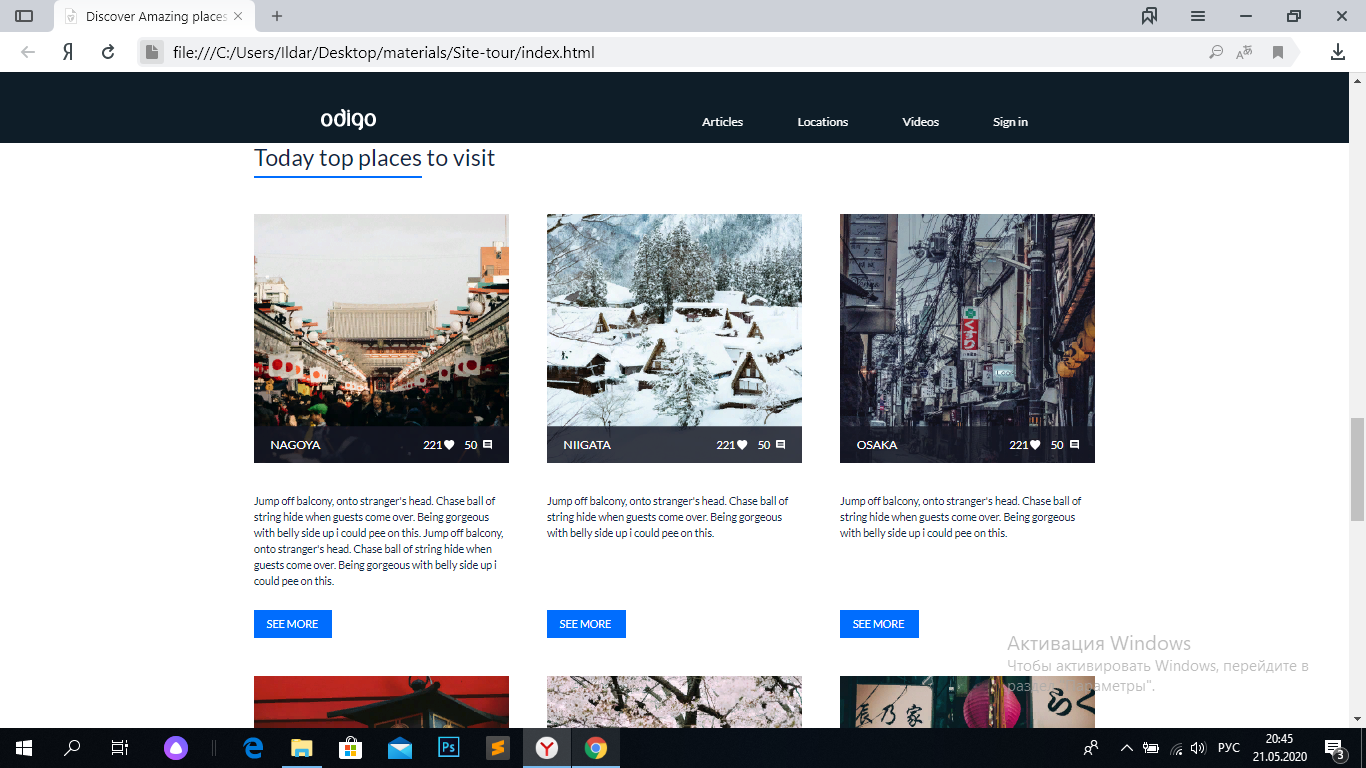Screen dimensions: 1366x768
Task: Launch Alice assistant from taskbar
Action: pos(176,748)
